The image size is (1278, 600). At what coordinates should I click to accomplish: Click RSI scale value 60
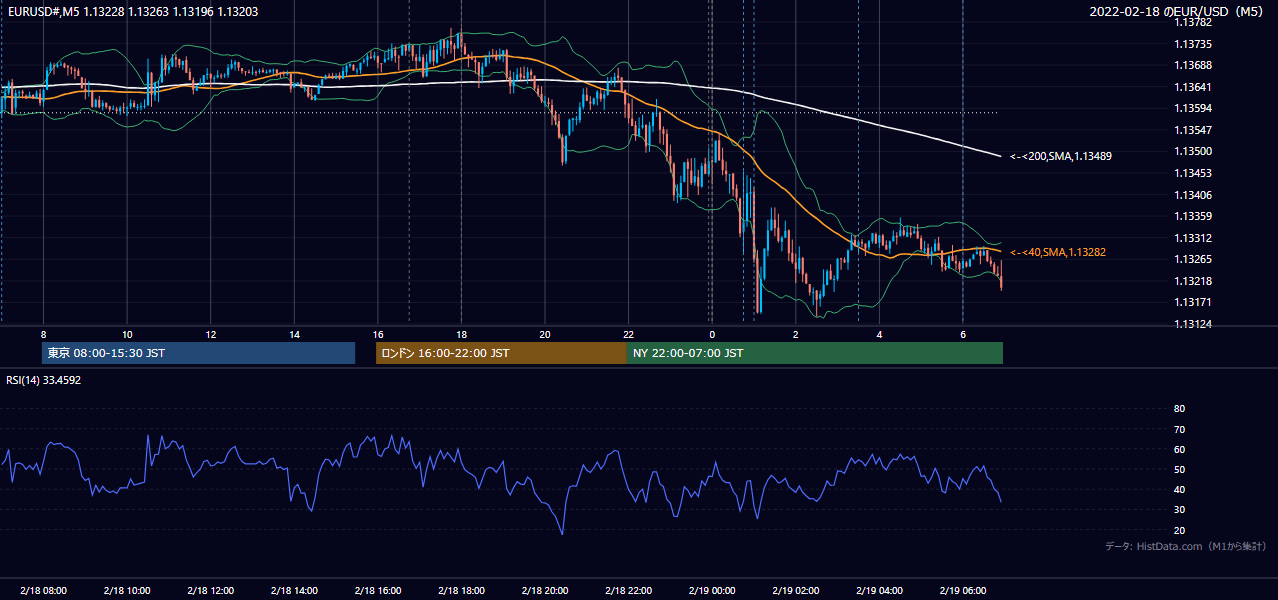pos(1179,449)
